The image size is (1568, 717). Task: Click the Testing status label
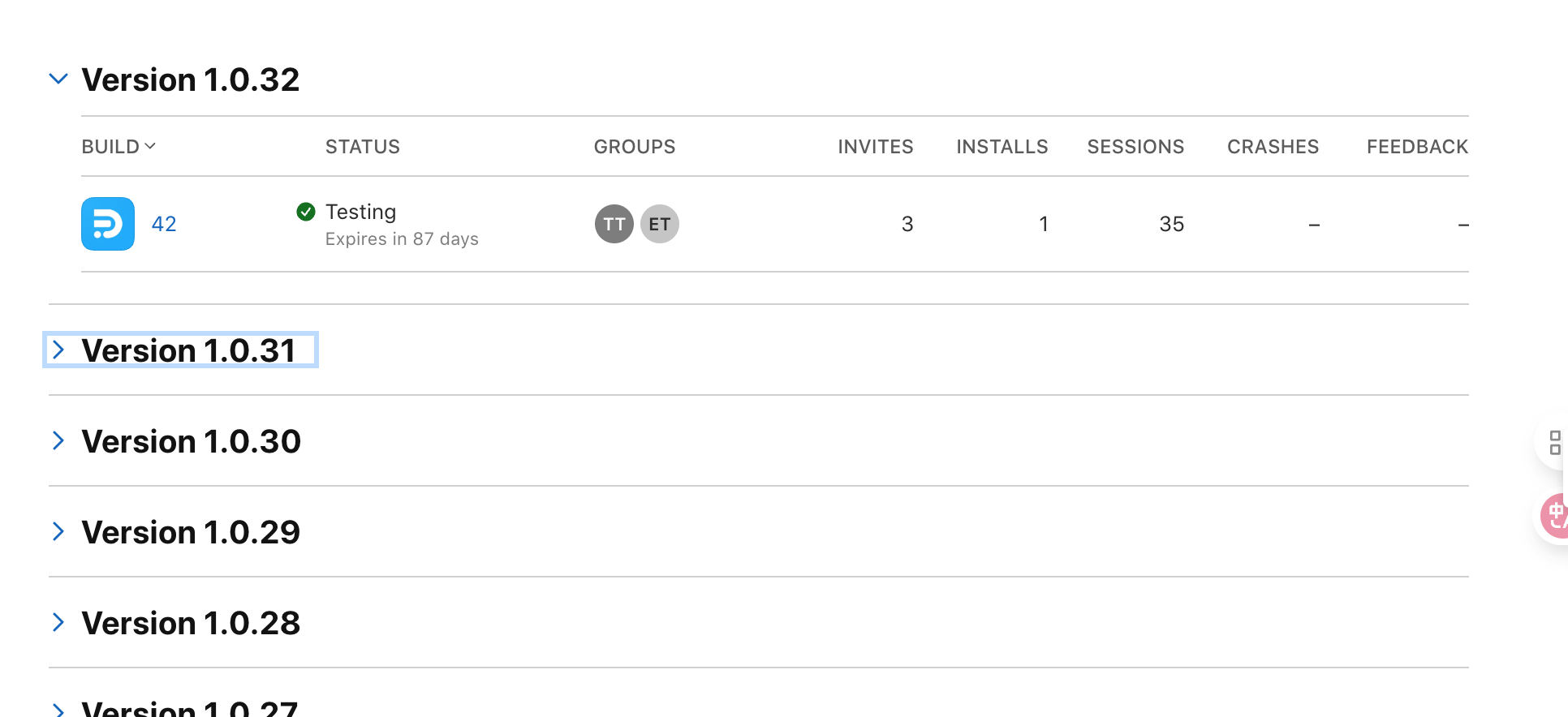(x=361, y=212)
